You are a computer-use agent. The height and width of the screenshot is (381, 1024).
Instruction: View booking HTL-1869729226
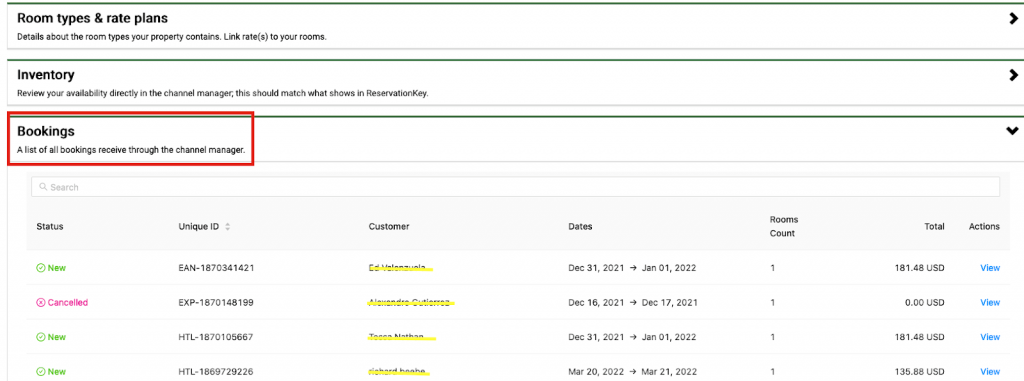click(990, 372)
